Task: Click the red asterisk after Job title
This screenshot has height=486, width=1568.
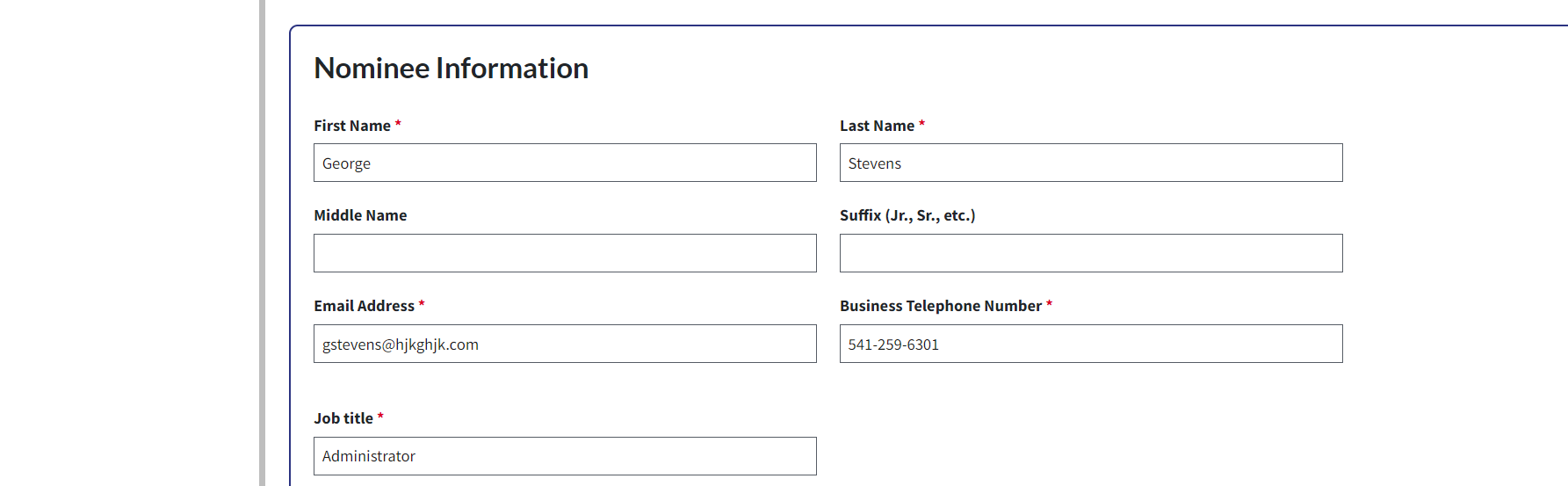Action: (380, 417)
